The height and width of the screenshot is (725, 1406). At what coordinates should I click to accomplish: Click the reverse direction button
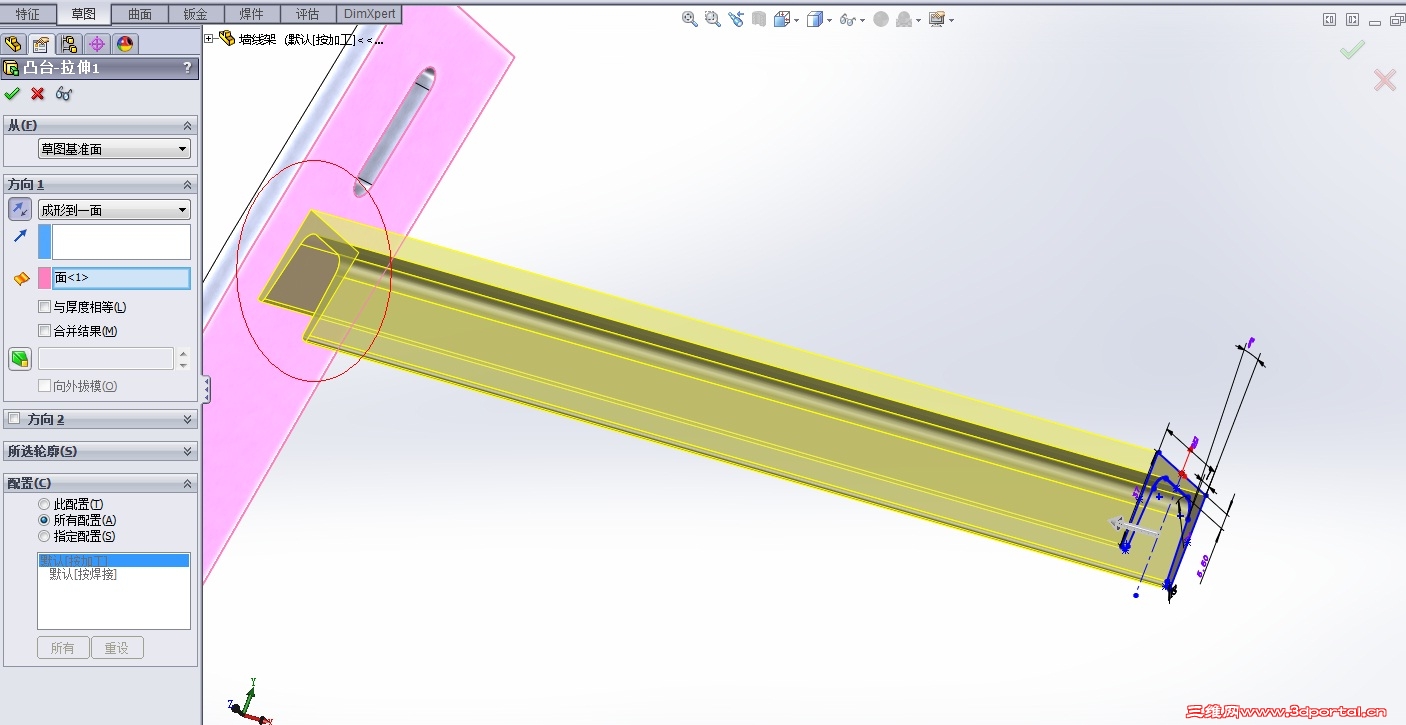20,209
